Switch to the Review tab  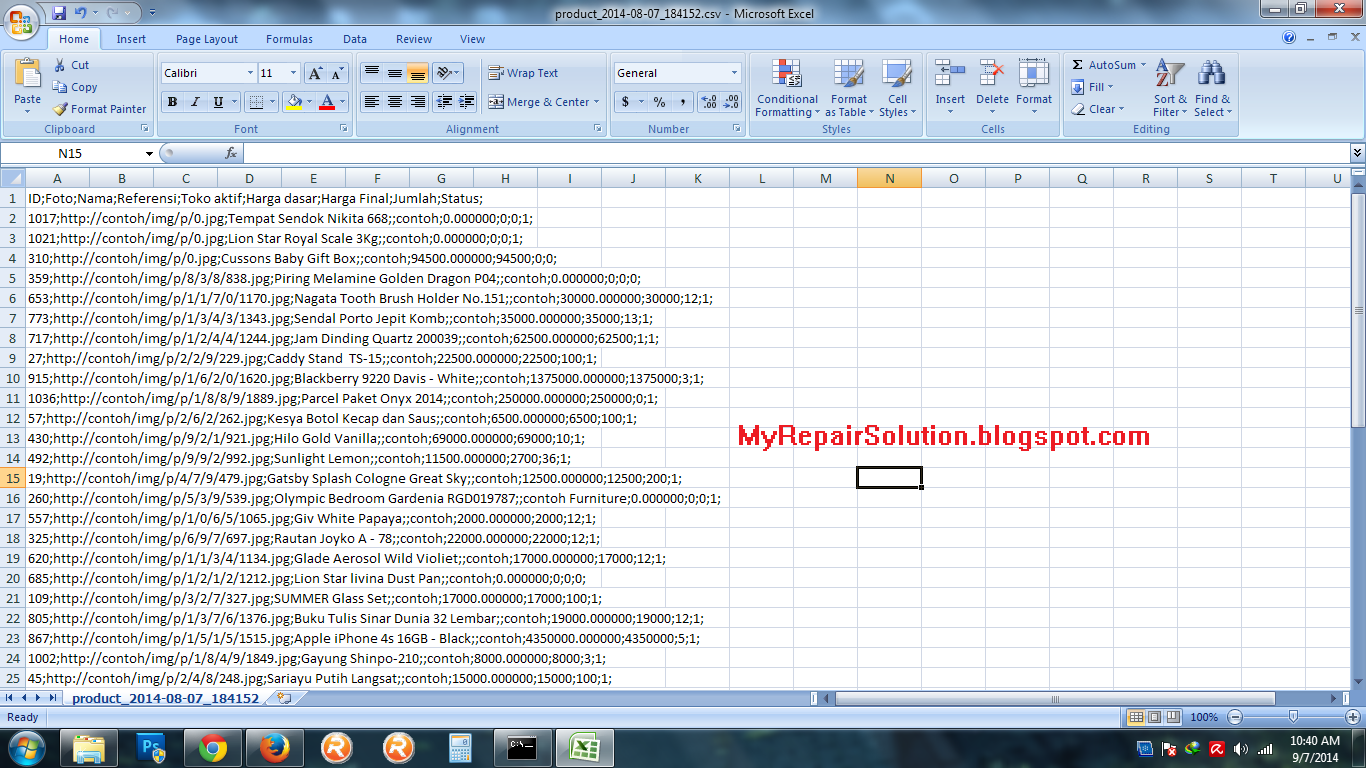[x=414, y=39]
